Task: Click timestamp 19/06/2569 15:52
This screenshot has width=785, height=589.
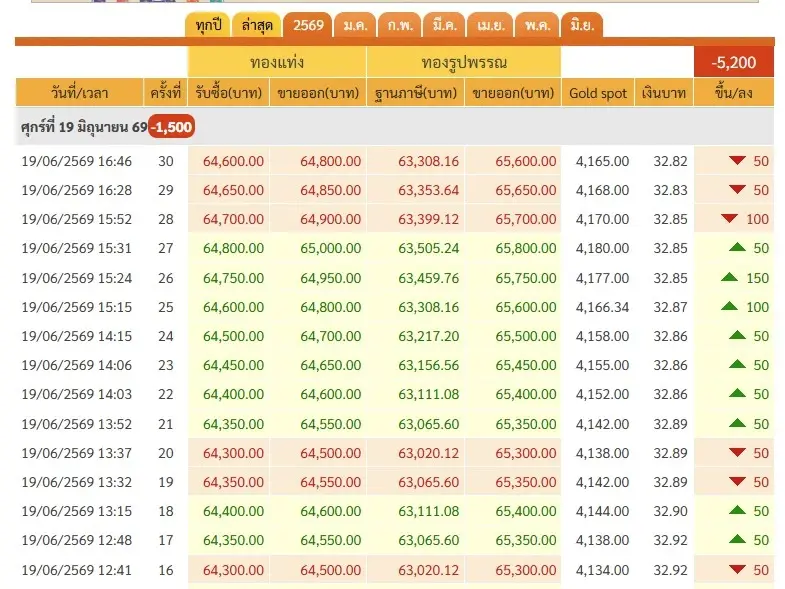Action: [x=77, y=219]
